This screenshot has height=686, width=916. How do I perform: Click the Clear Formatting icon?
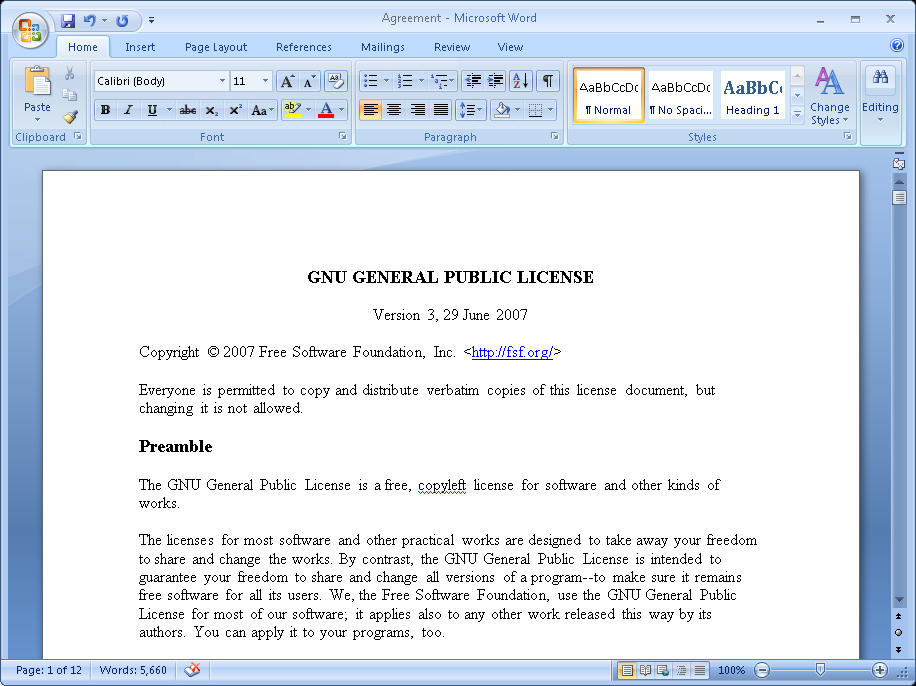pyautogui.click(x=335, y=81)
